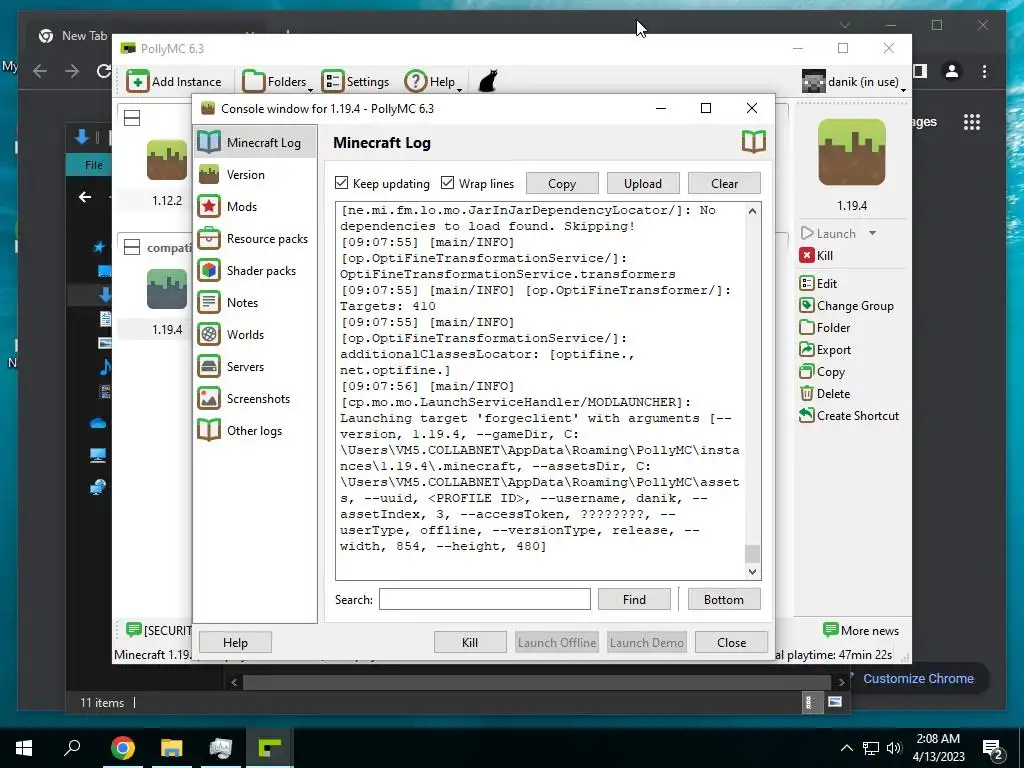Open taskbar search magnifier

click(x=72, y=748)
